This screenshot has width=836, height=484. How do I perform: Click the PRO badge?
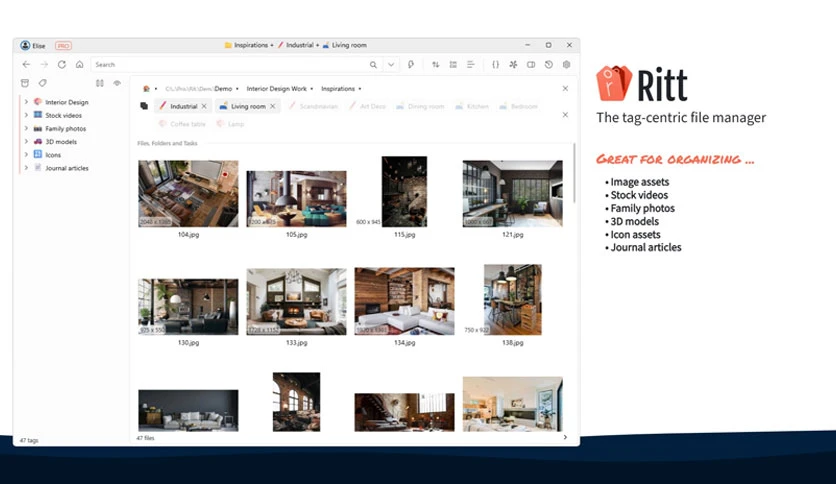click(x=63, y=46)
